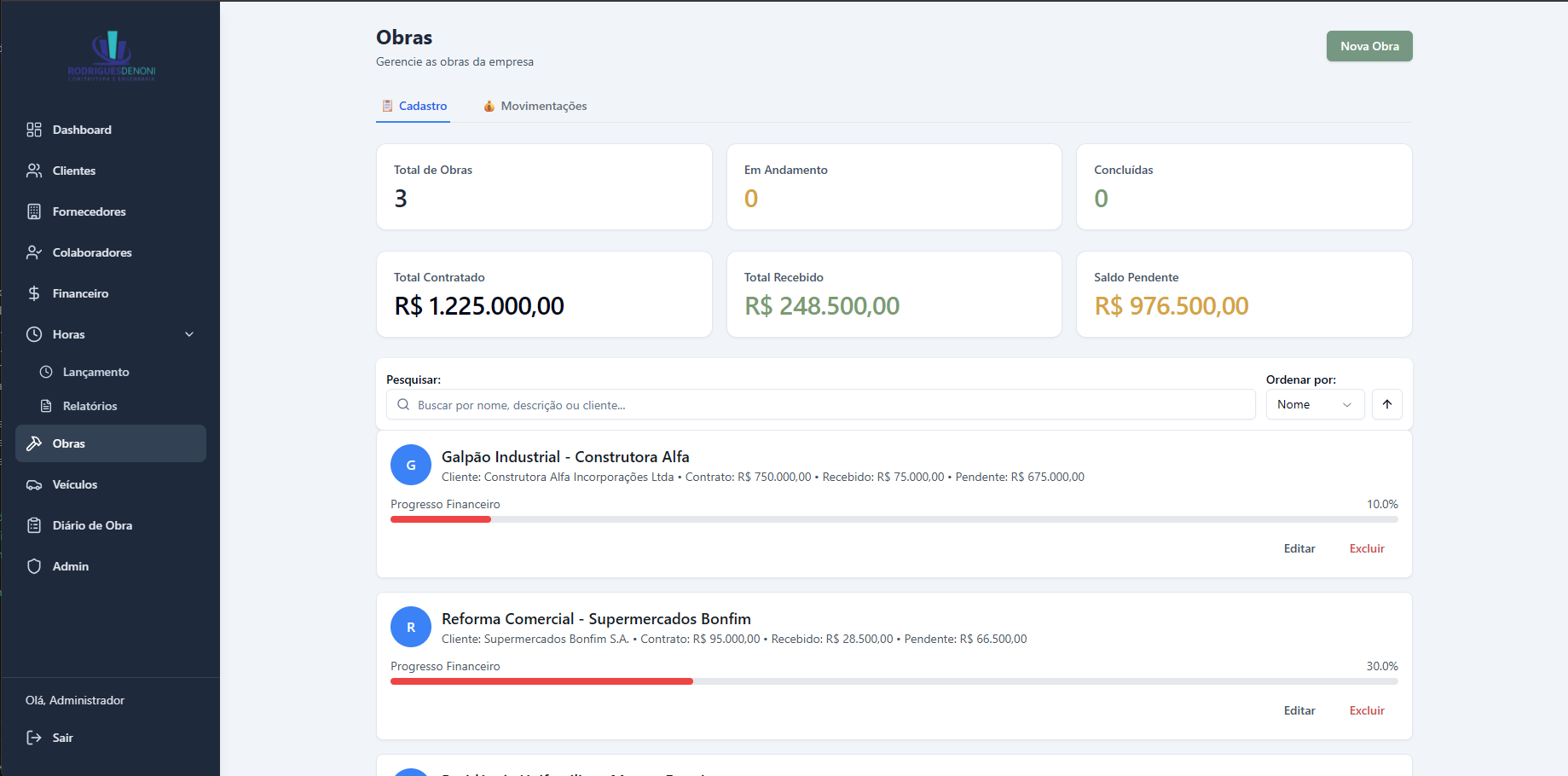Click the Nova Obra button
The image size is (1568, 776).
(1368, 46)
